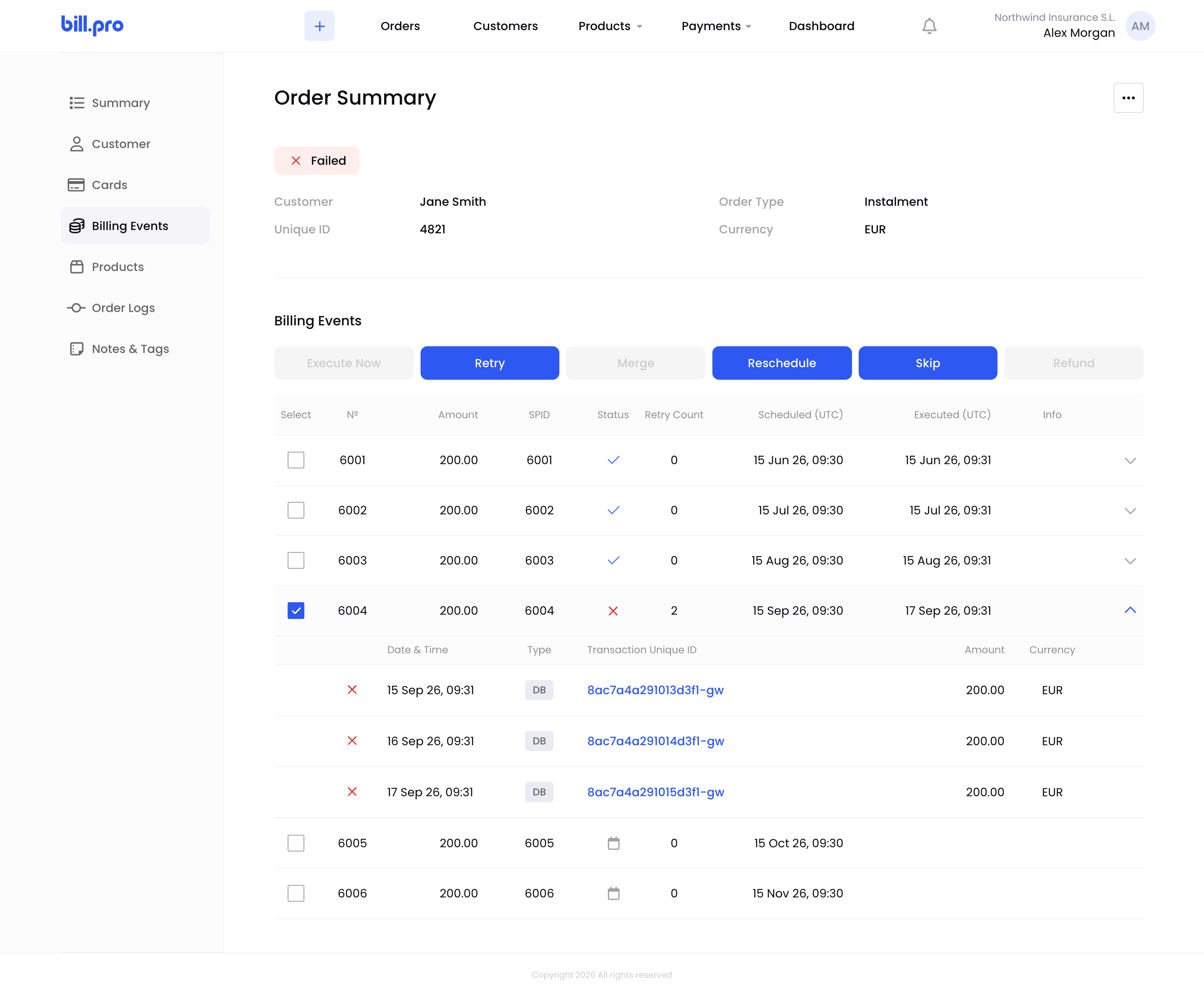Screen dimensions: 1204x992
Task: Select checkbox for billing event 6002
Action: [296, 510]
